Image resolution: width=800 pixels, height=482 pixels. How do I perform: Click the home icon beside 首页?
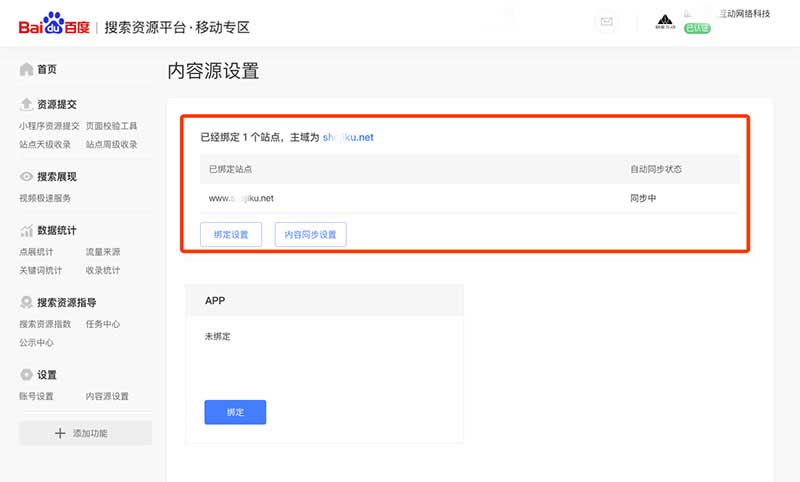(x=26, y=68)
